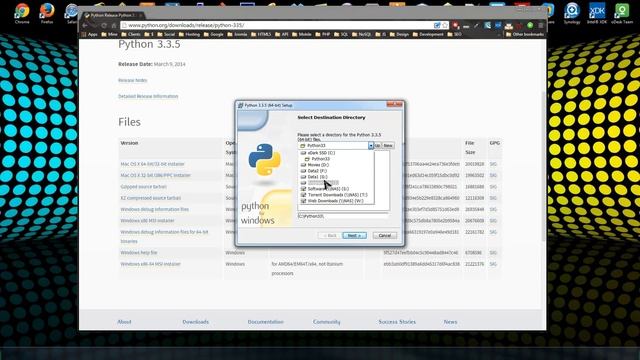The width and height of the screenshot is (640, 360).
Task: Open Other bookmarks folder
Action: [525, 34]
